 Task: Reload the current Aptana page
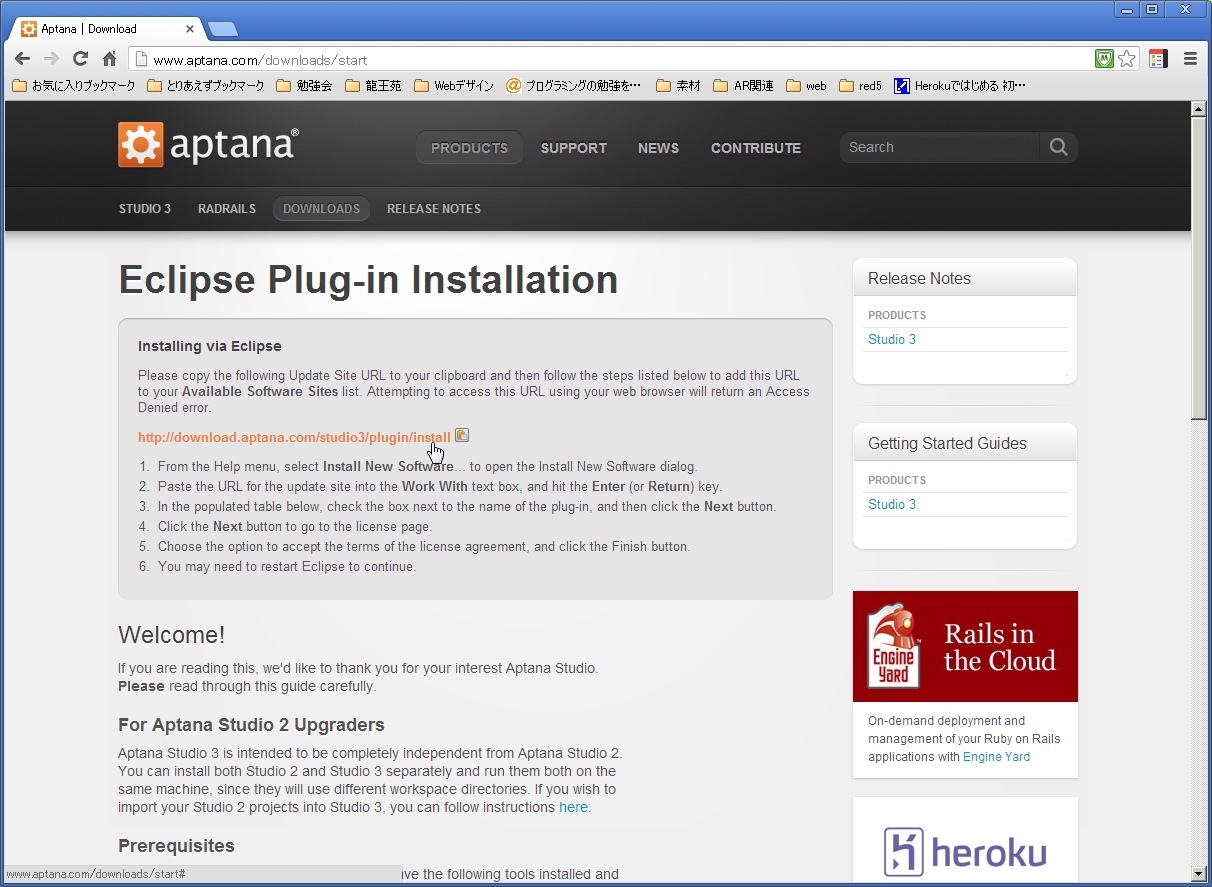(x=80, y=59)
